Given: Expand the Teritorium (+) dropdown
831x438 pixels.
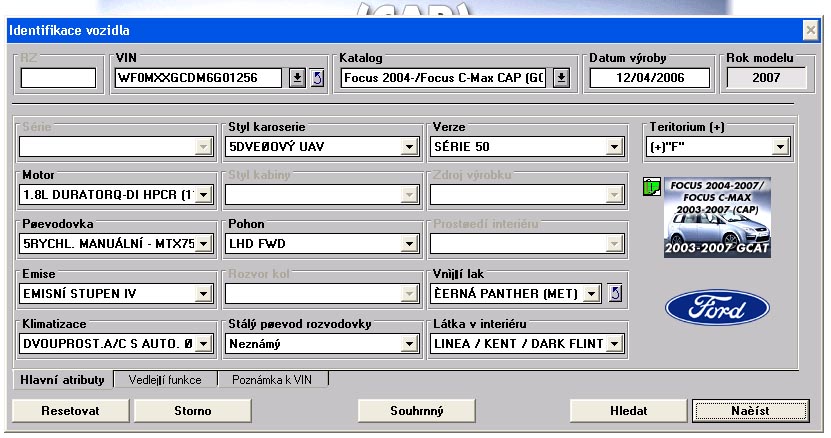Looking at the screenshot, I should click(780, 148).
